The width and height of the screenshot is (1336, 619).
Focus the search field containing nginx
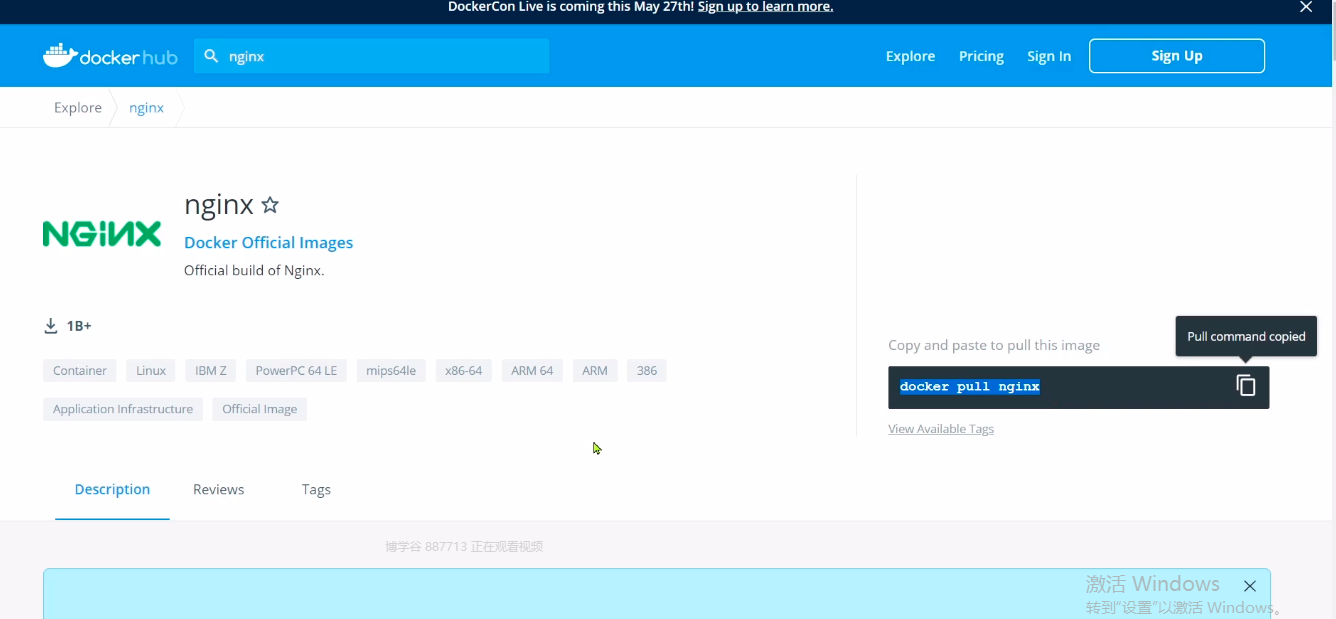(372, 56)
